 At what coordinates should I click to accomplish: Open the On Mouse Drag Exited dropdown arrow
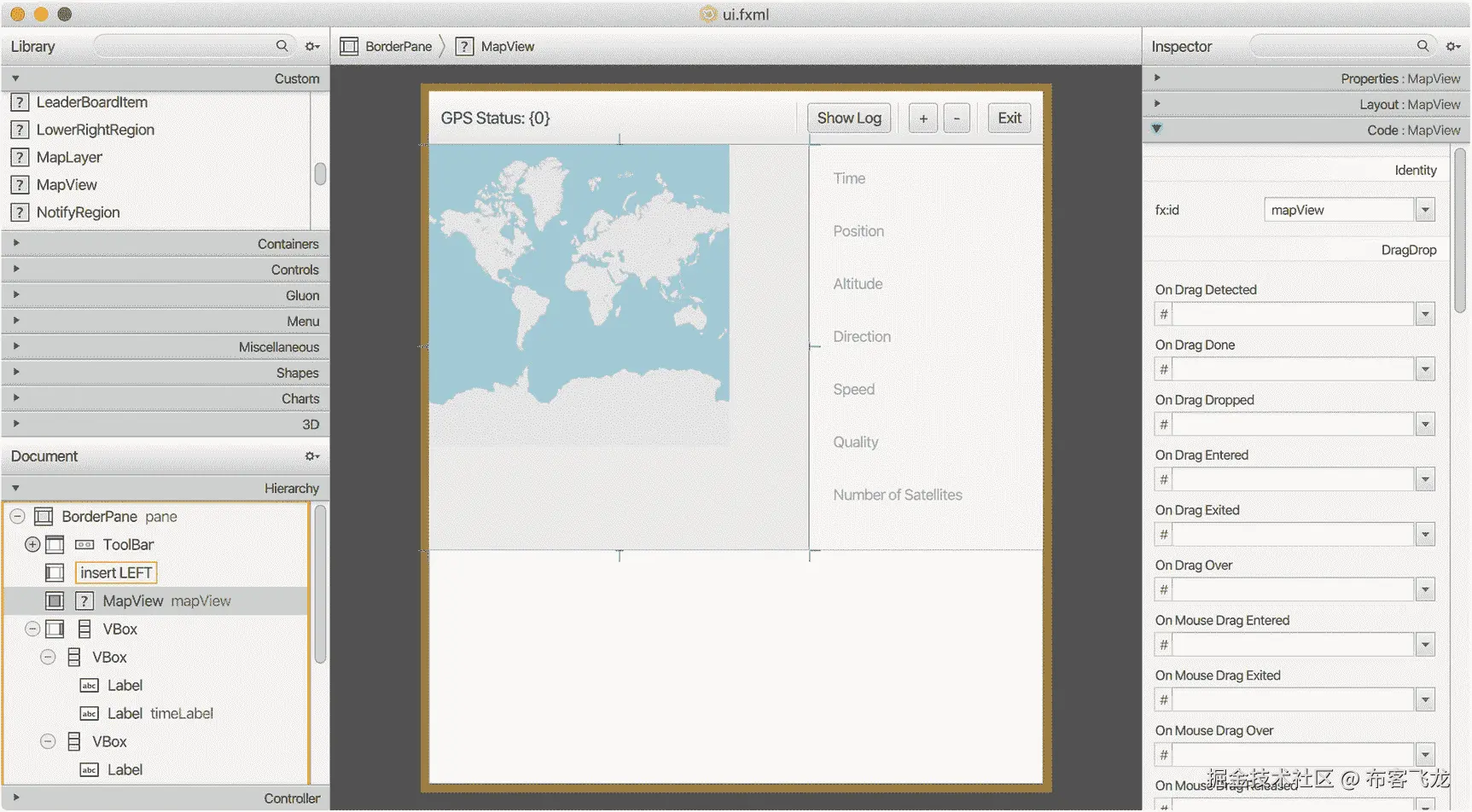tap(1425, 700)
